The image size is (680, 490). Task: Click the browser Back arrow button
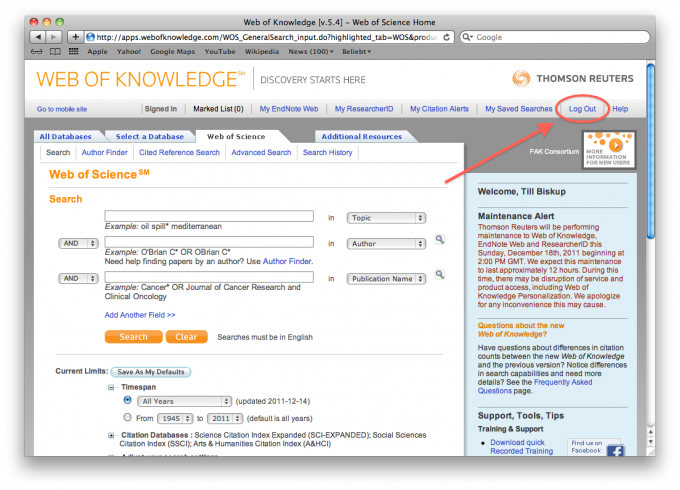click(38, 37)
